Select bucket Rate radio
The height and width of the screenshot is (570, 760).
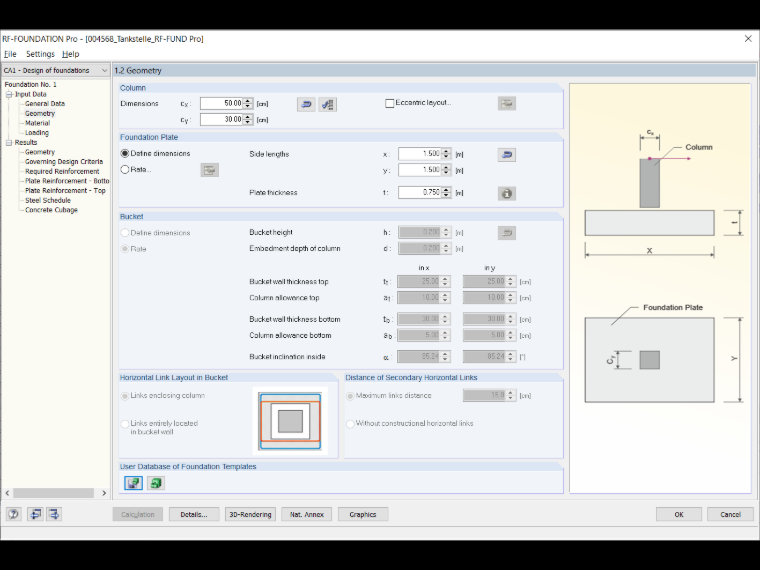[125, 249]
